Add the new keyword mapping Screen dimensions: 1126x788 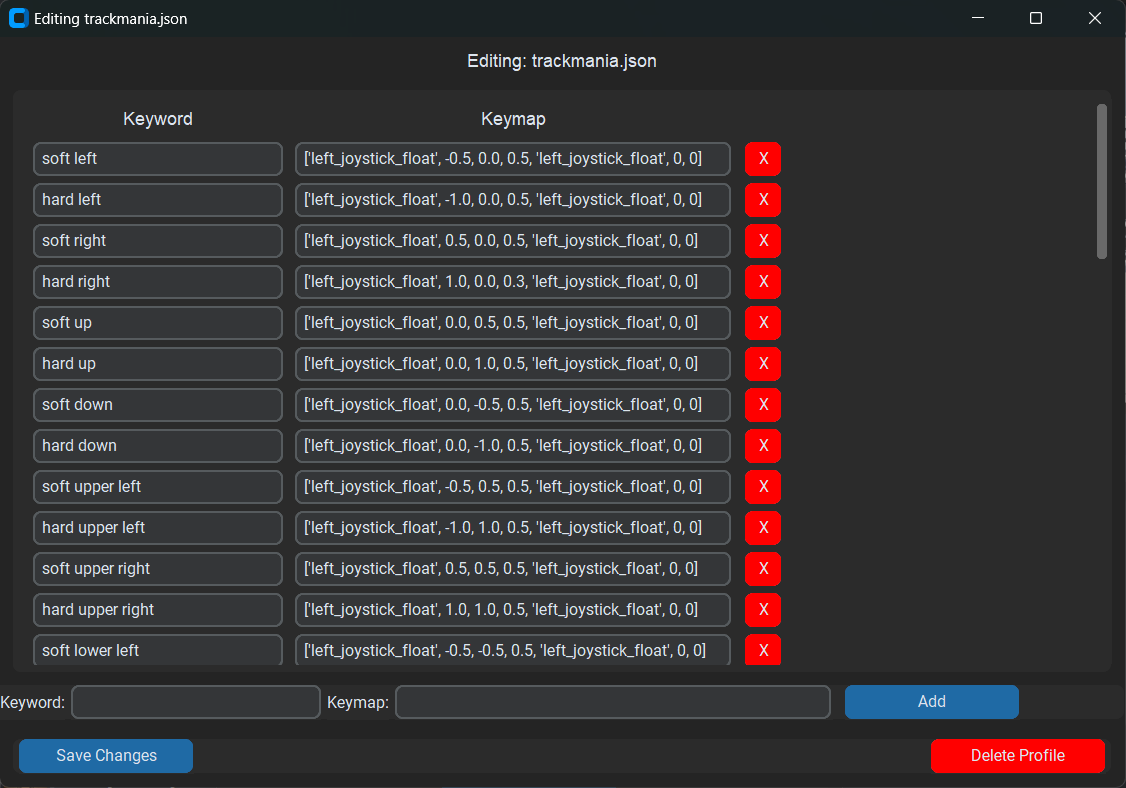pos(931,702)
